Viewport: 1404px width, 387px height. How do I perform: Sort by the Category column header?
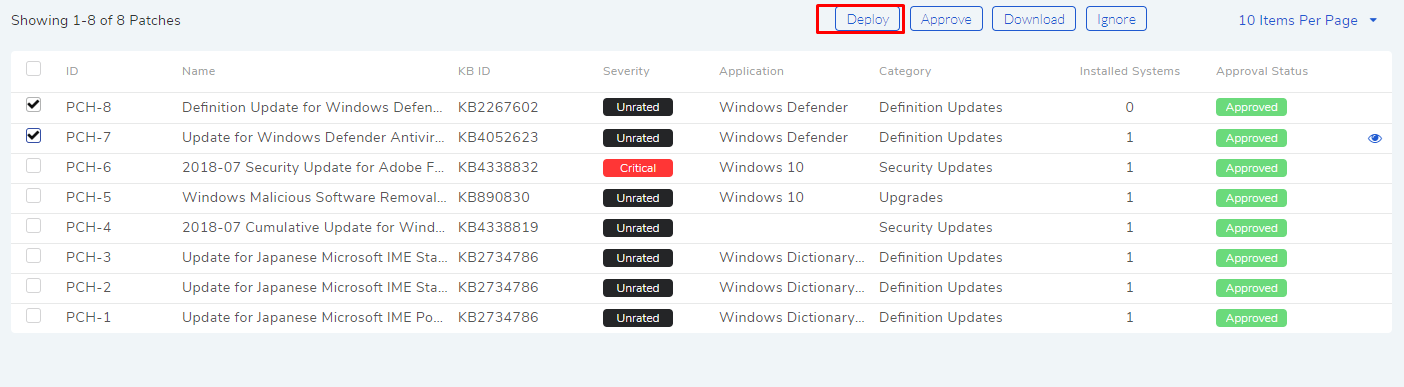coord(905,71)
